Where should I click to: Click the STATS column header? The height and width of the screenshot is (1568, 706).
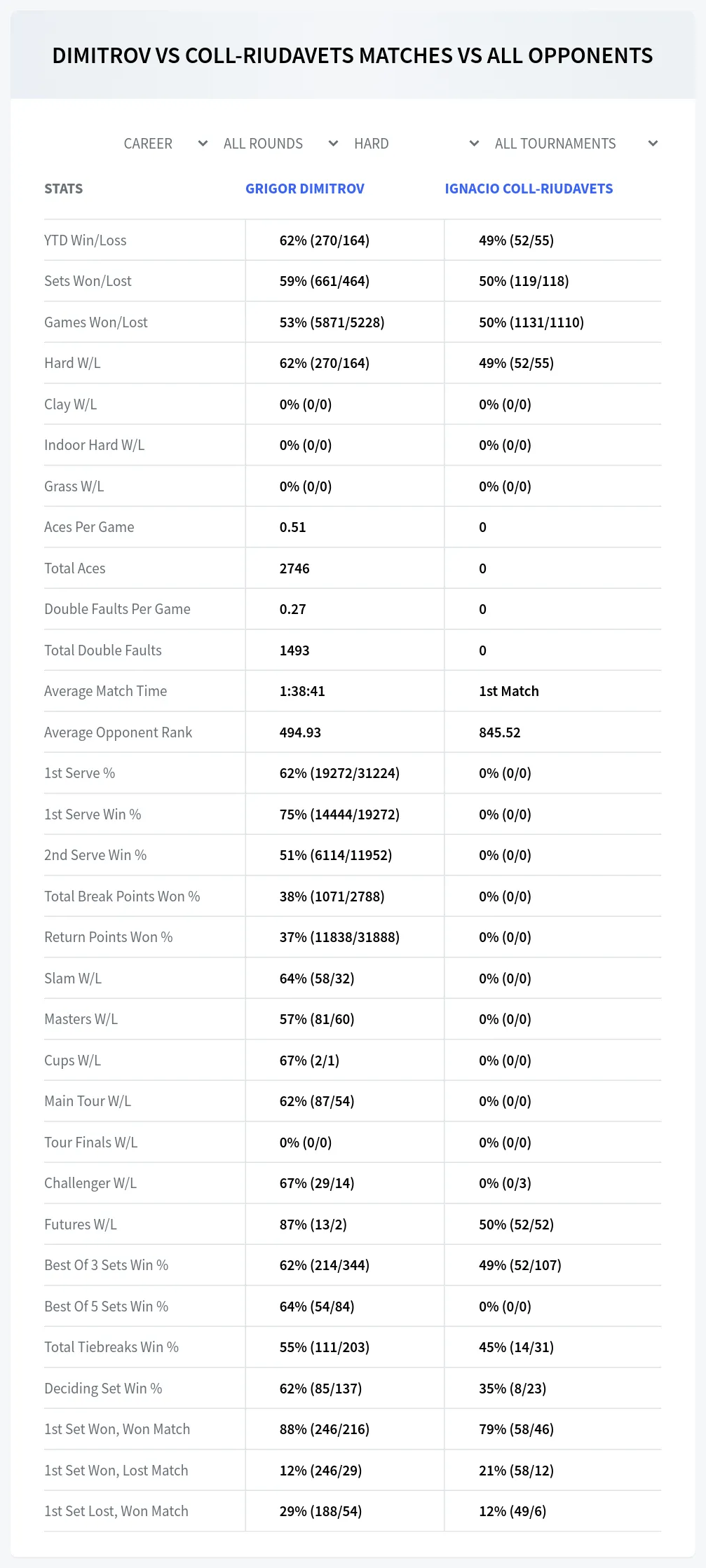coord(63,189)
